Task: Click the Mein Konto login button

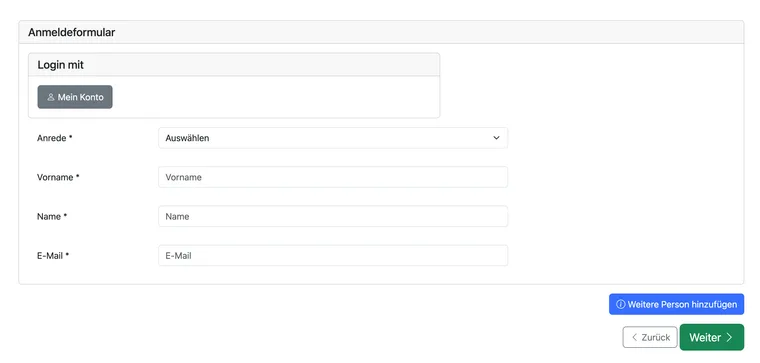Action: coord(75,97)
